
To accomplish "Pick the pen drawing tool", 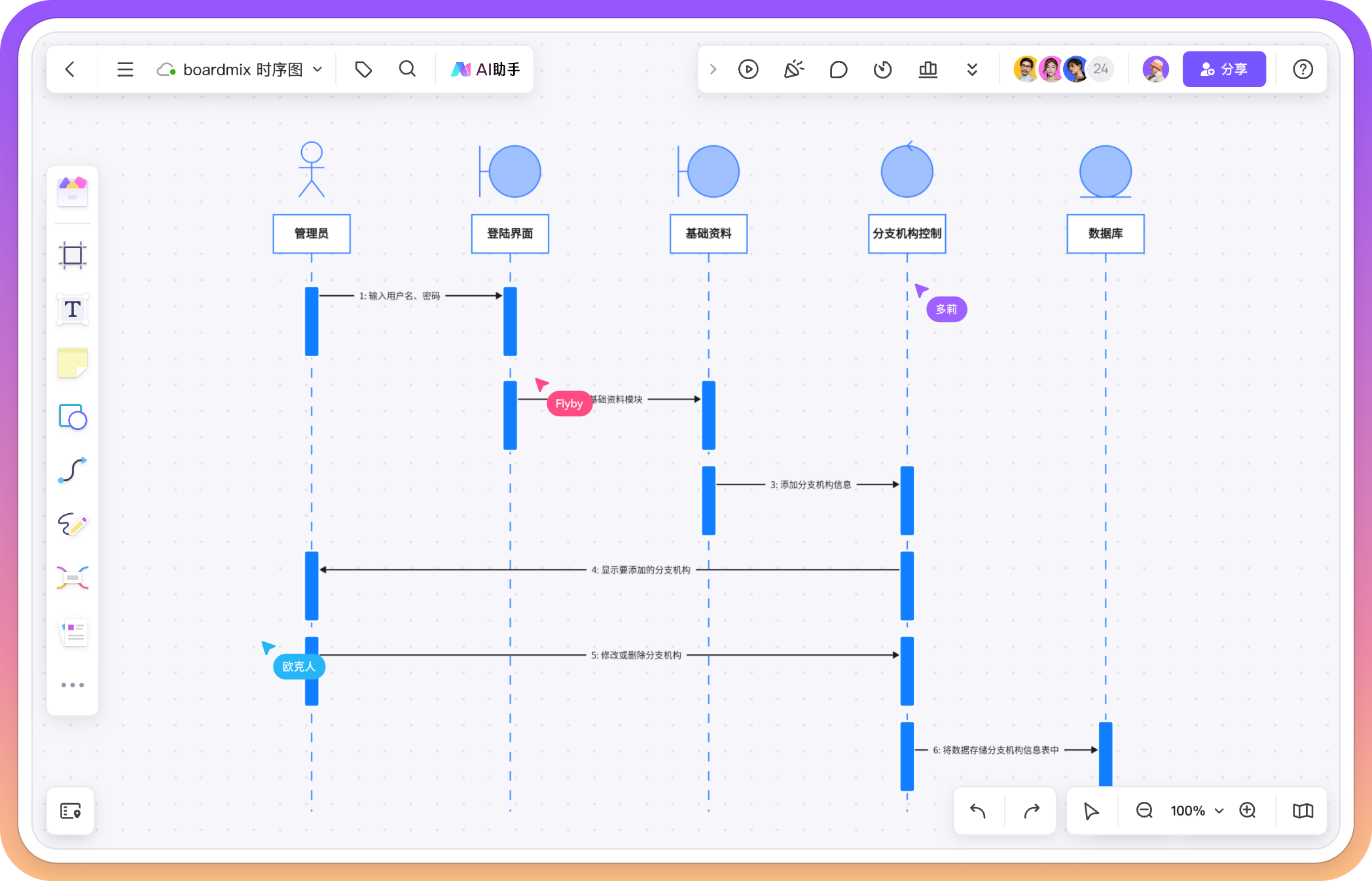I will (x=73, y=524).
